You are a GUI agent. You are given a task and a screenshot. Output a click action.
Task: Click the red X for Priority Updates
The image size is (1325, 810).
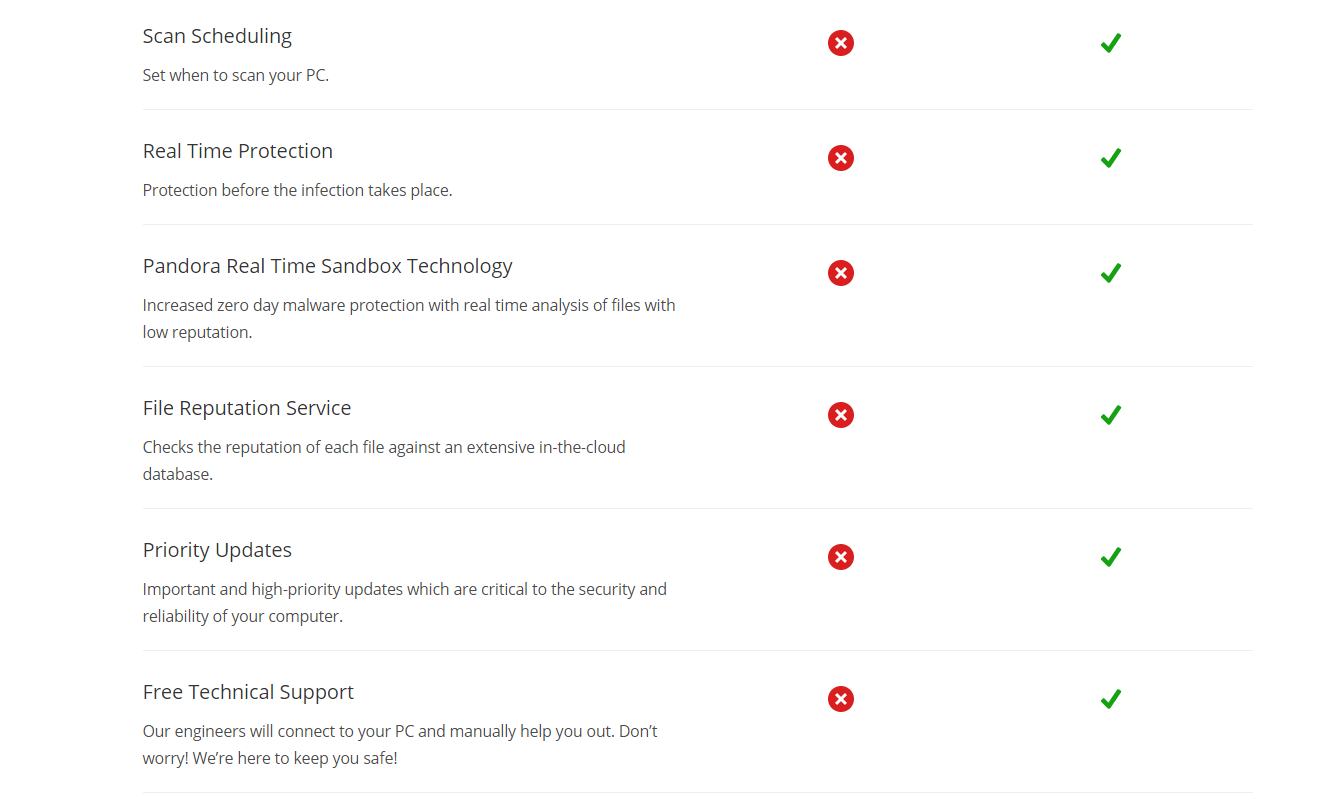[840, 557]
